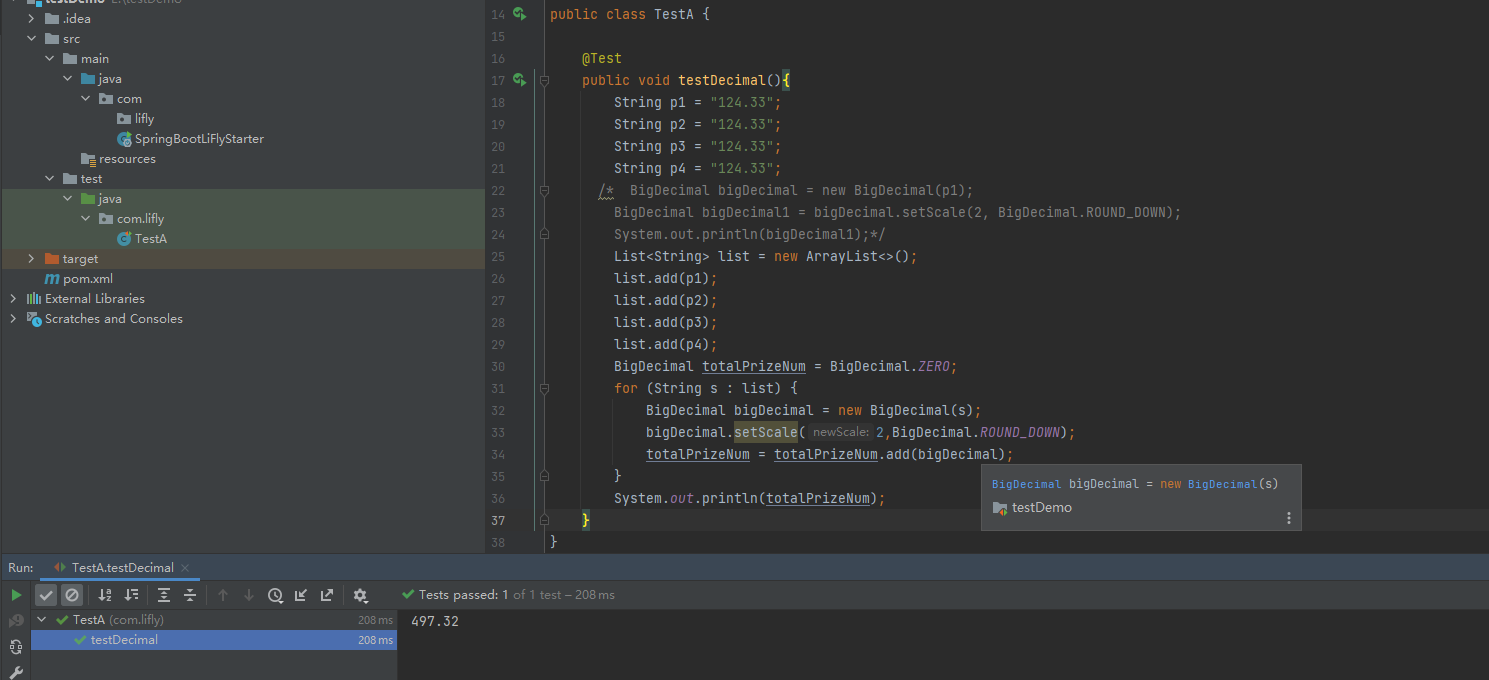Toggle Show Ignored tests filter
The width and height of the screenshot is (1489, 680).
point(72,595)
